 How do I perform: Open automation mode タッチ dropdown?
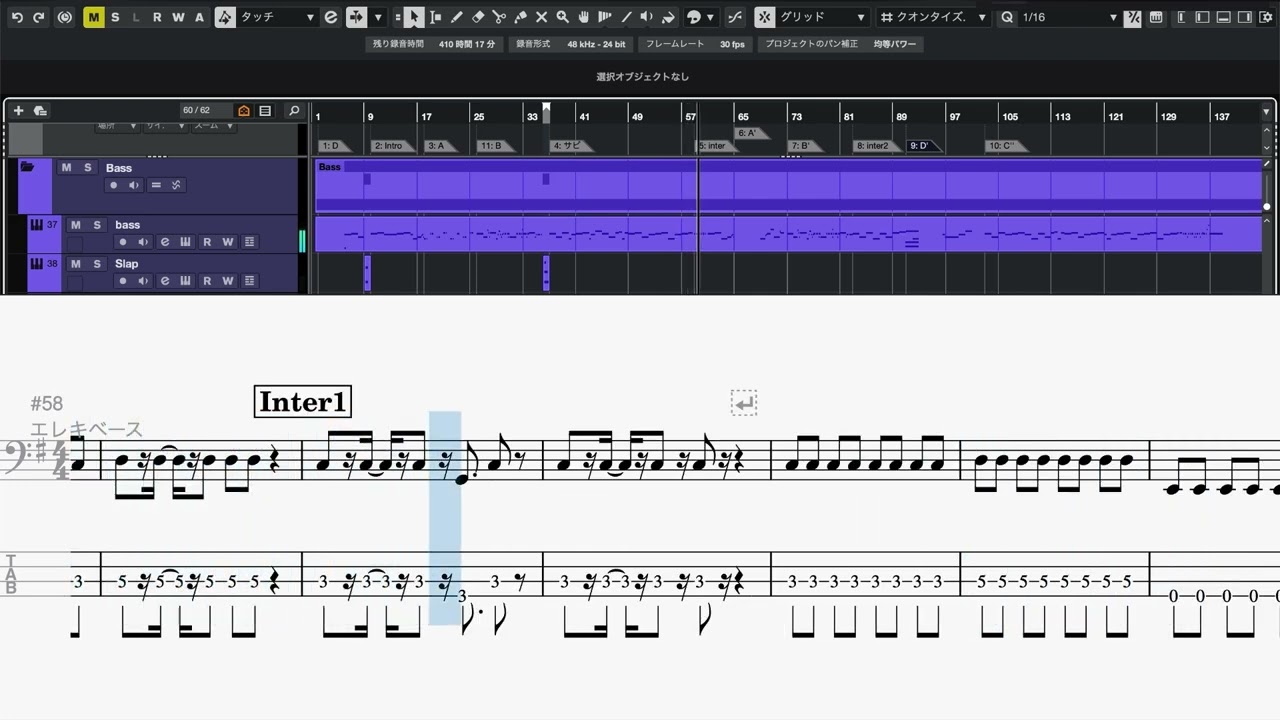pos(278,17)
